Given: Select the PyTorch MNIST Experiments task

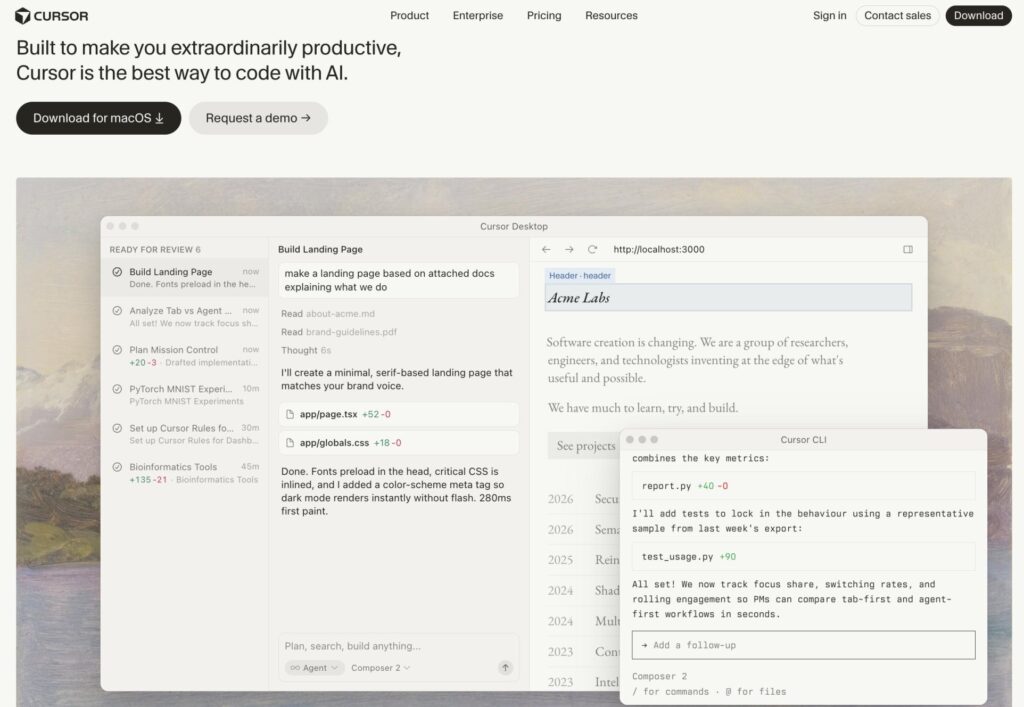Looking at the screenshot, I should click(x=185, y=395).
